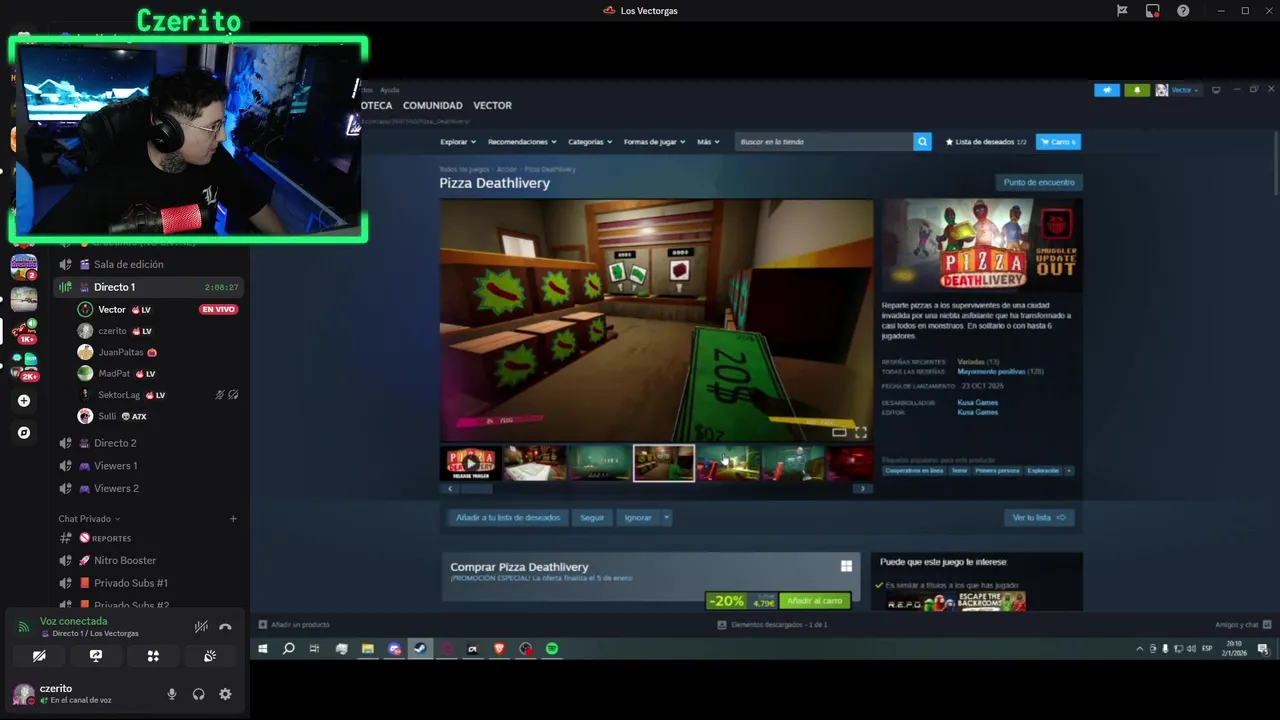Join Sala de edición voice channel
Viewport: 1280px width, 720px height.
point(148,264)
